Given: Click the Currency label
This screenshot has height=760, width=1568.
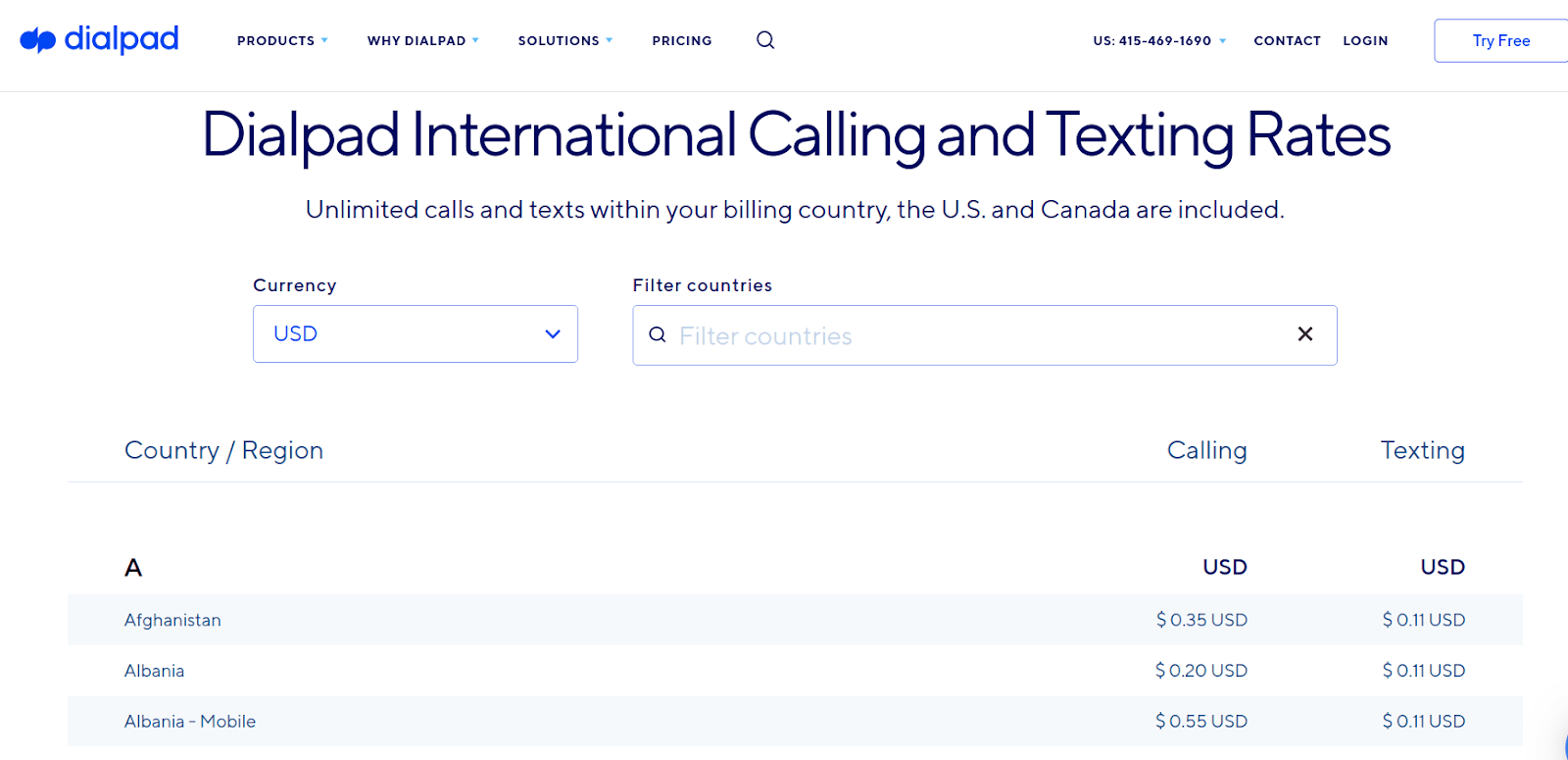Looking at the screenshot, I should click(295, 285).
